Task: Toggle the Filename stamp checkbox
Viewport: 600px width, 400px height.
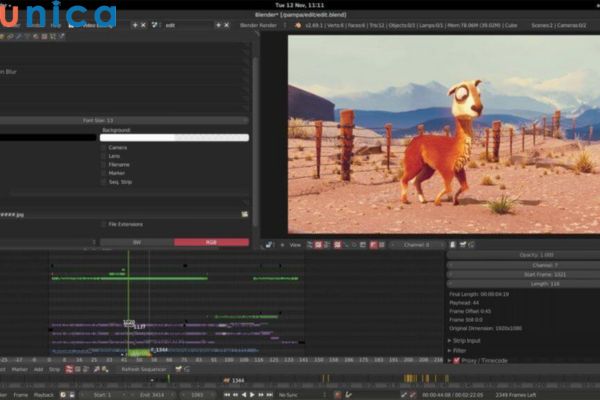Action: (x=103, y=165)
